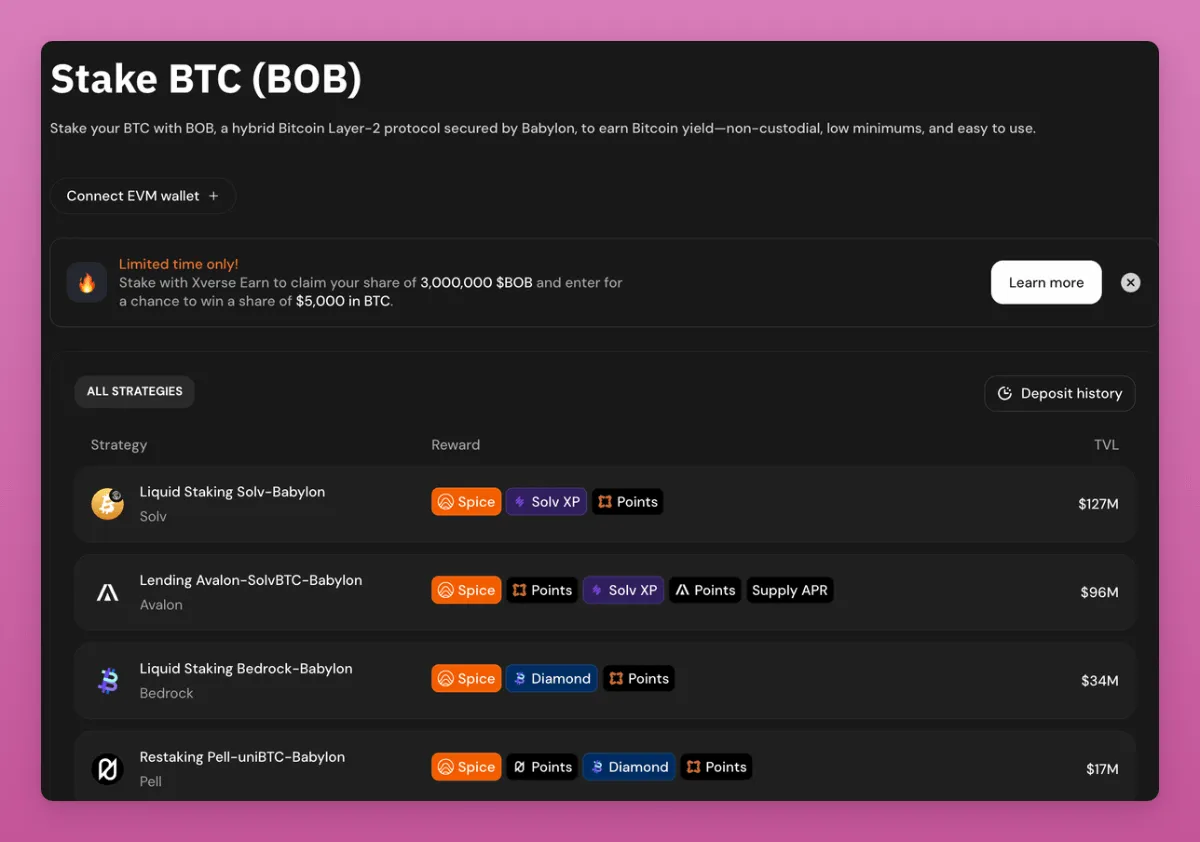
Task: Open Lending Avalon-SolvBTC-Babylon strategy row
Action: pos(250,581)
